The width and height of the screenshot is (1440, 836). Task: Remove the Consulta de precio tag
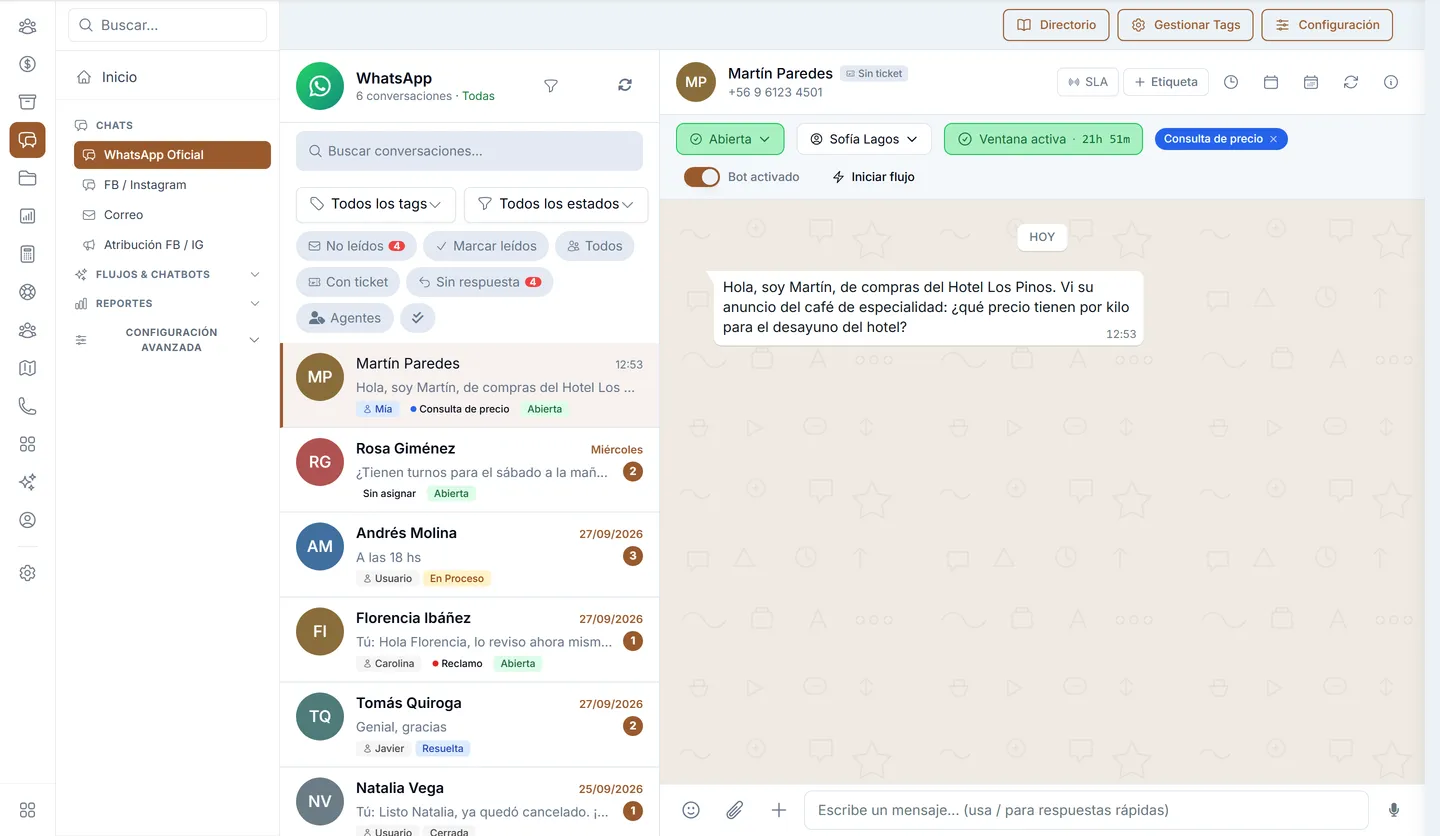pos(1273,139)
